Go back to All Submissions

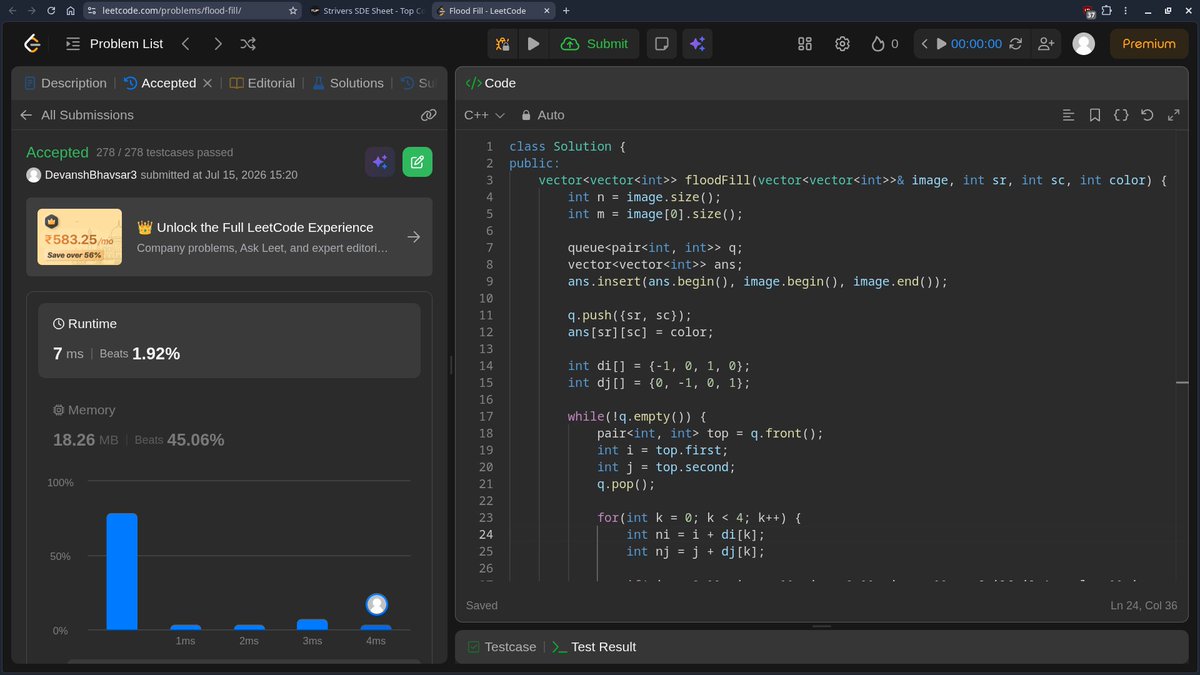tap(77, 115)
